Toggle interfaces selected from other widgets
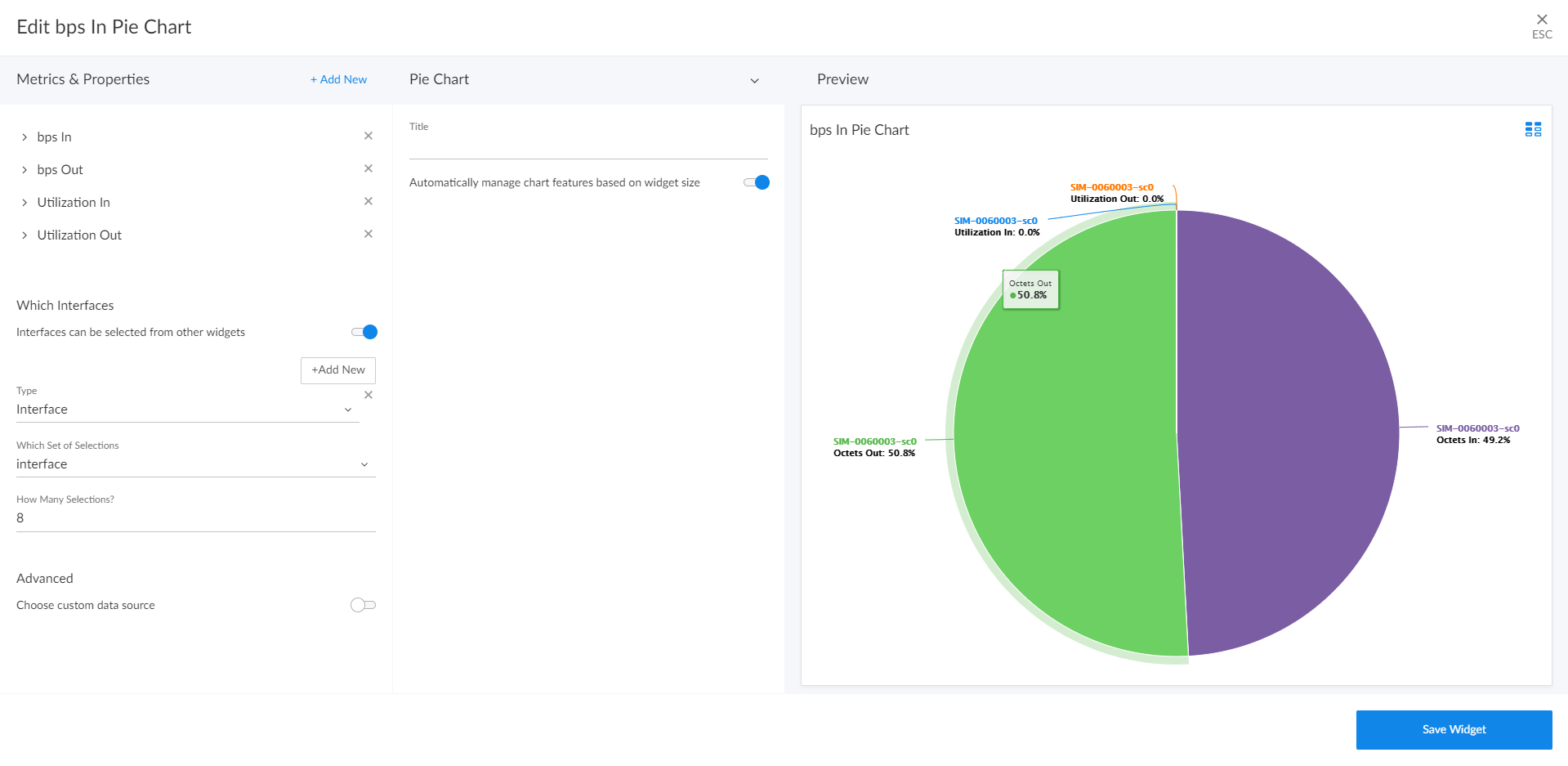Image resolution: width=1568 pixels, height=766 pixels. click(364, 332)
